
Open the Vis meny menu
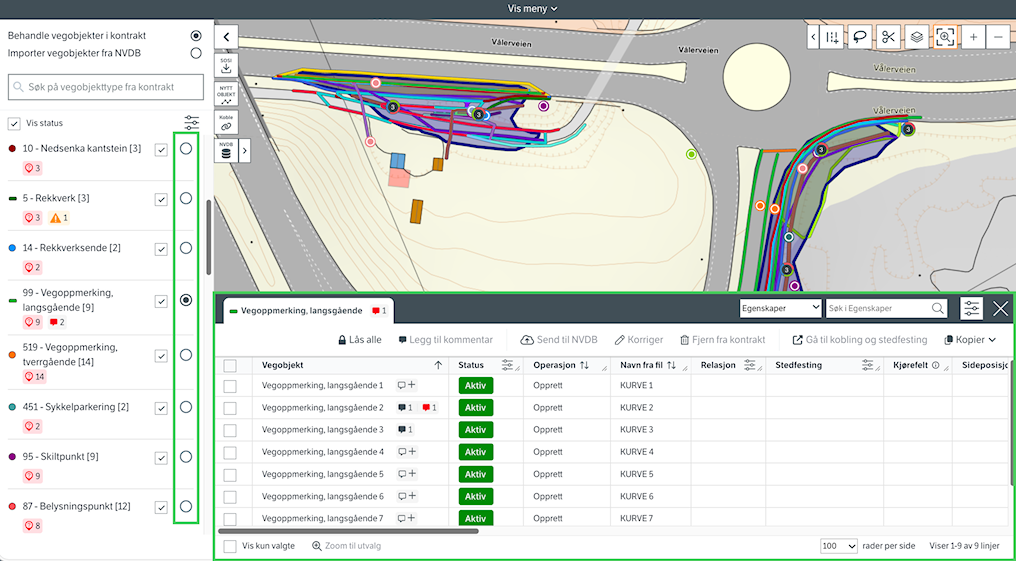(x=532, y=8)
